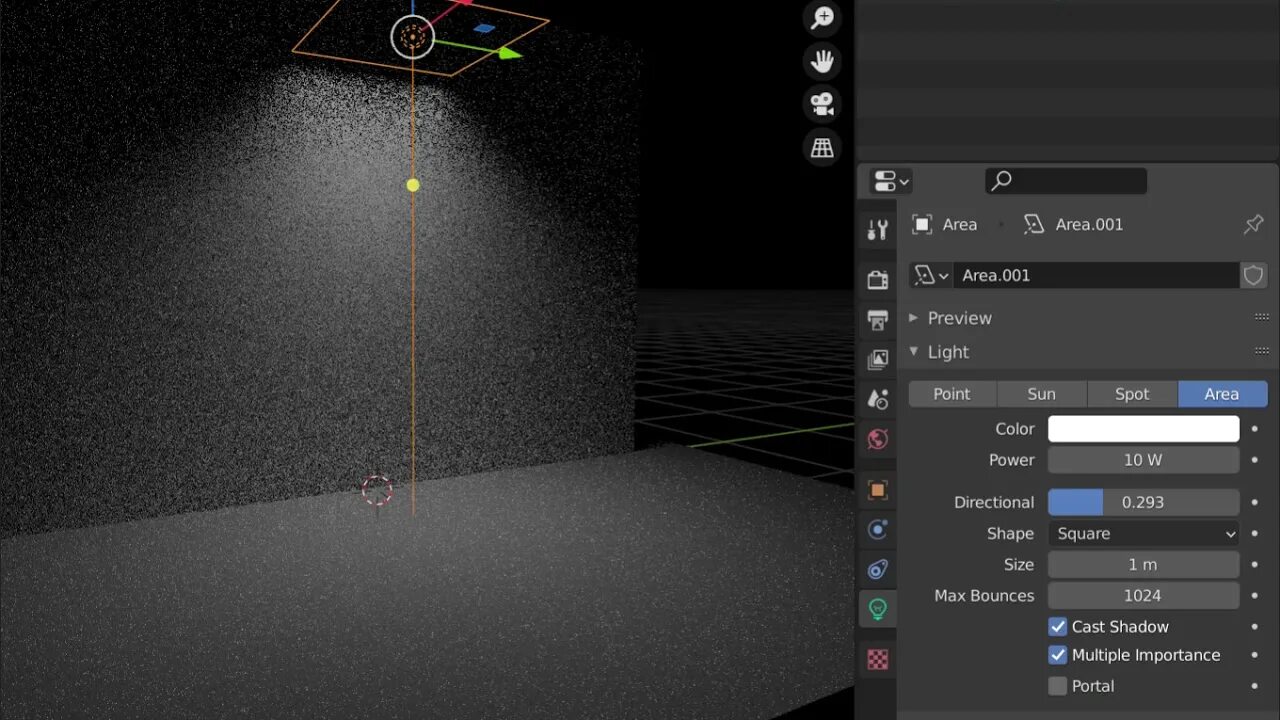
Task: Toggle the viewport pan hand icon
Action: [x=821, y=61]
